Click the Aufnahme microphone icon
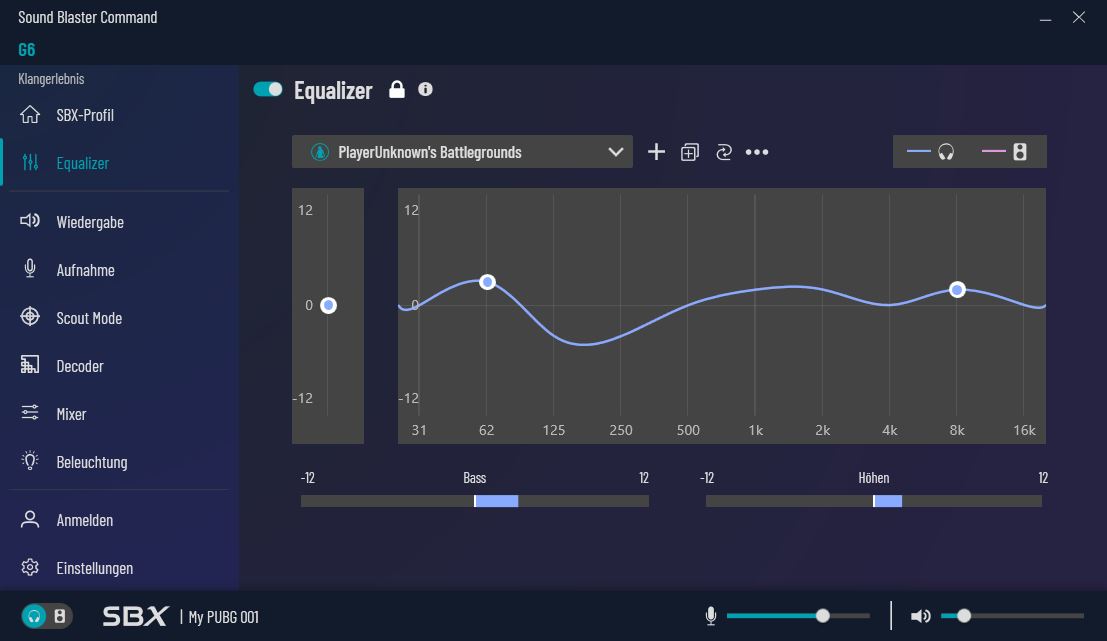 point(30,268)
